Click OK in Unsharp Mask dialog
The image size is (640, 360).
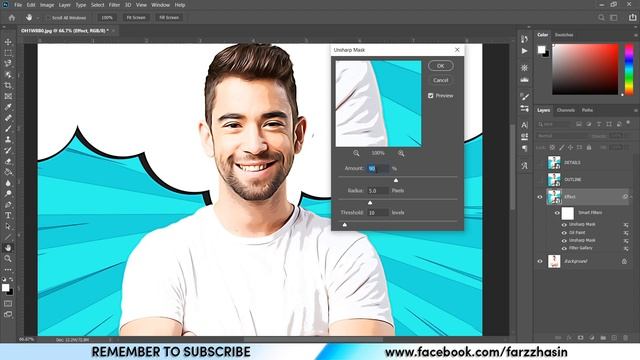coord(440,66)
